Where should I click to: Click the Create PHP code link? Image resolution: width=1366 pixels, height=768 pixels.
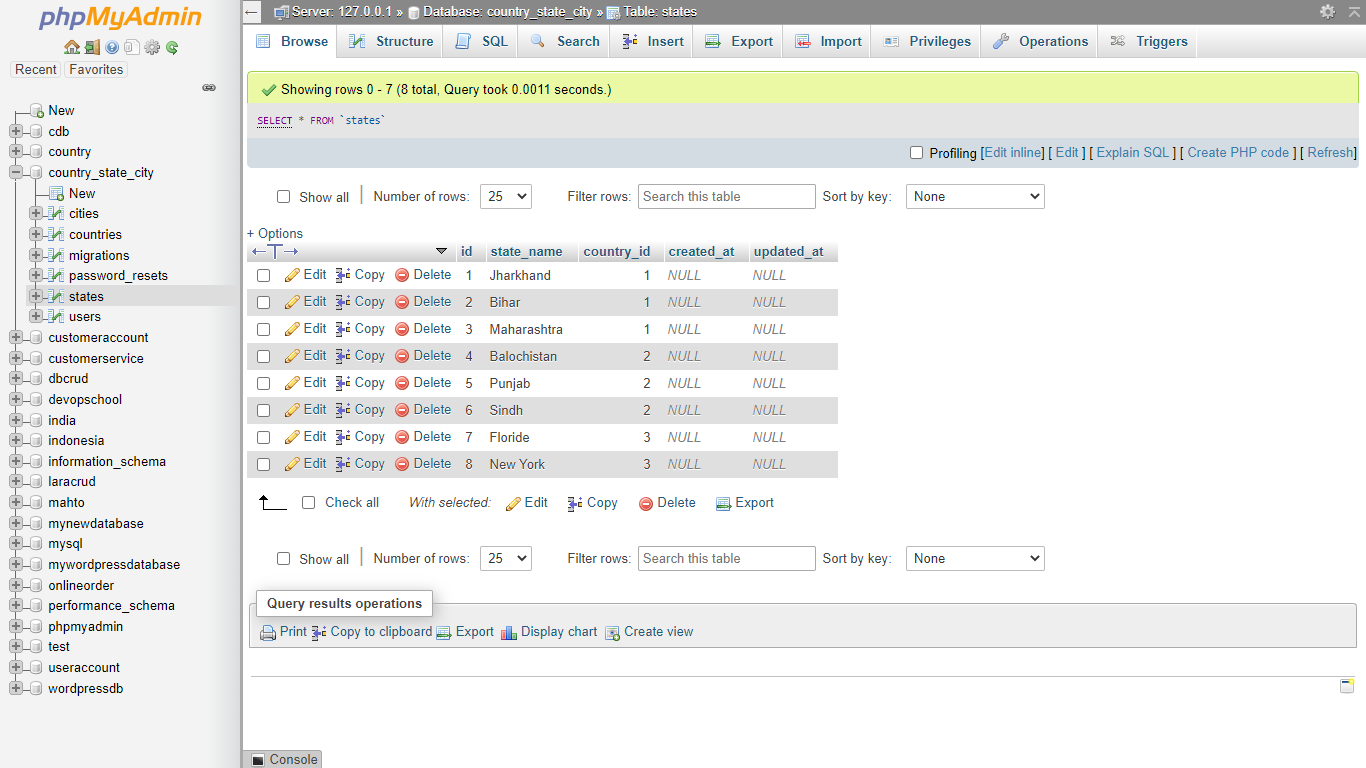click(x=1237, y=153)
